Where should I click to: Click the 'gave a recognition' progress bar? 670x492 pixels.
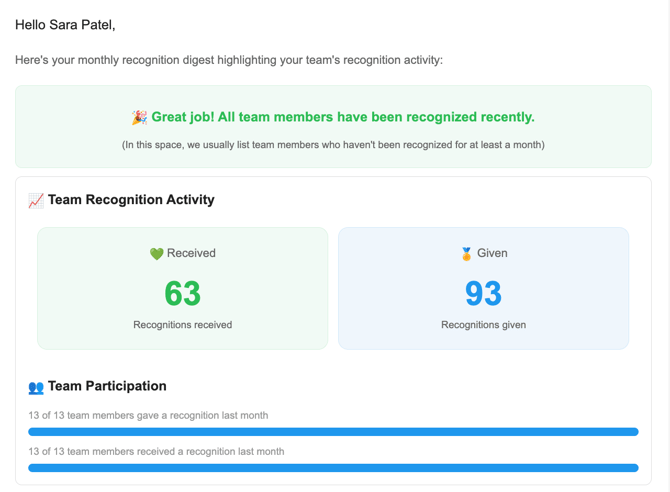click(x=333, y=432)
